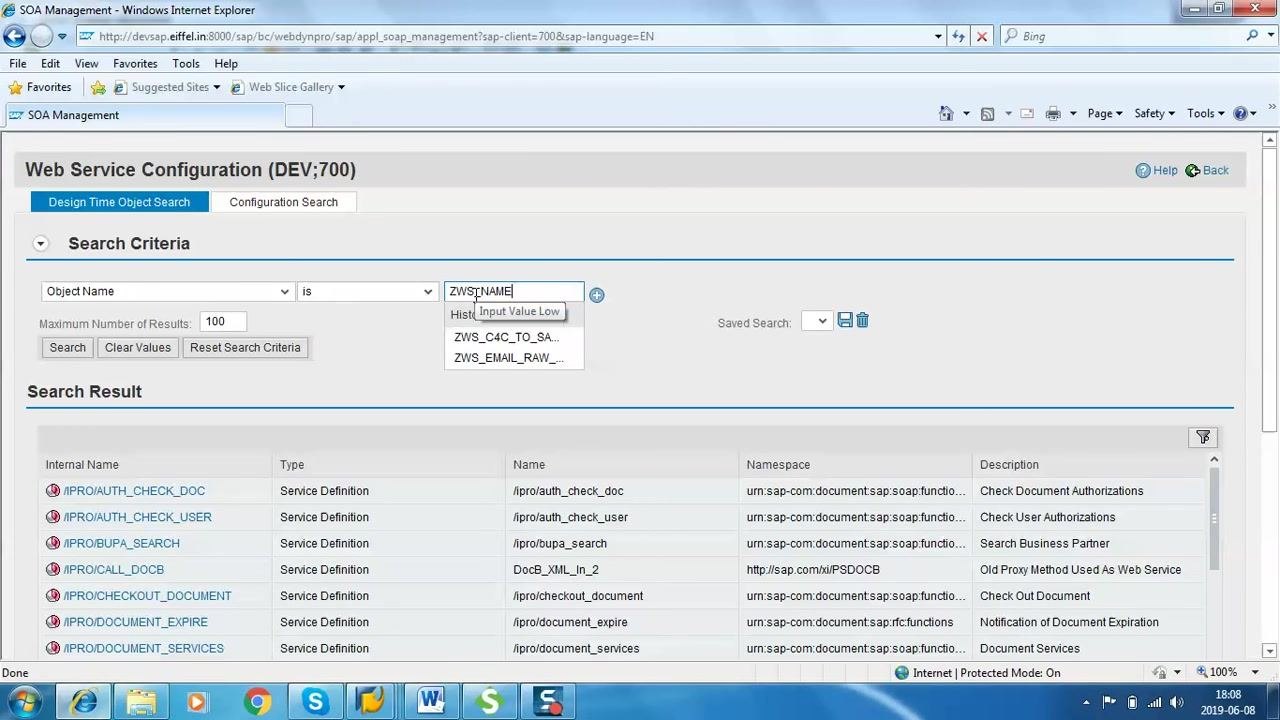Image resolution: width=1280 pixels, height=720 pixels.
Task: Open Chrome from the taskbar
Action: (x=257, y=702)
